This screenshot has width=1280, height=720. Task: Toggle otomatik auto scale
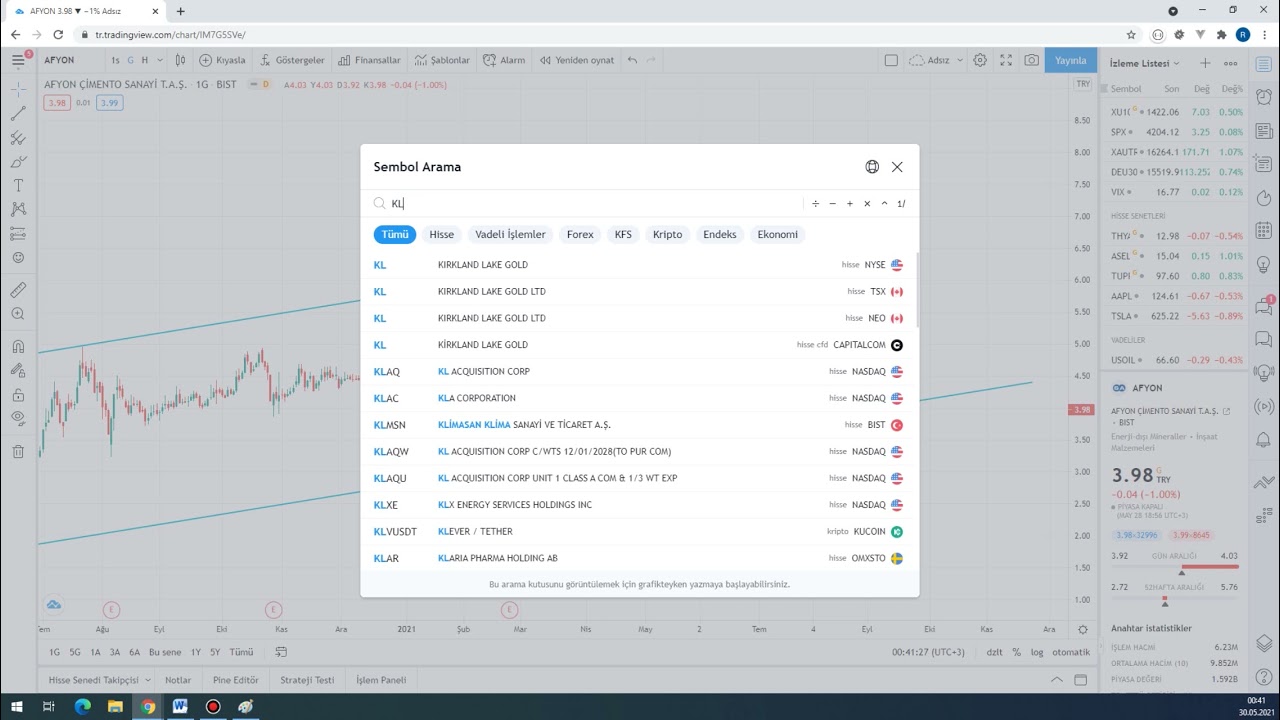coord(1071,652)
